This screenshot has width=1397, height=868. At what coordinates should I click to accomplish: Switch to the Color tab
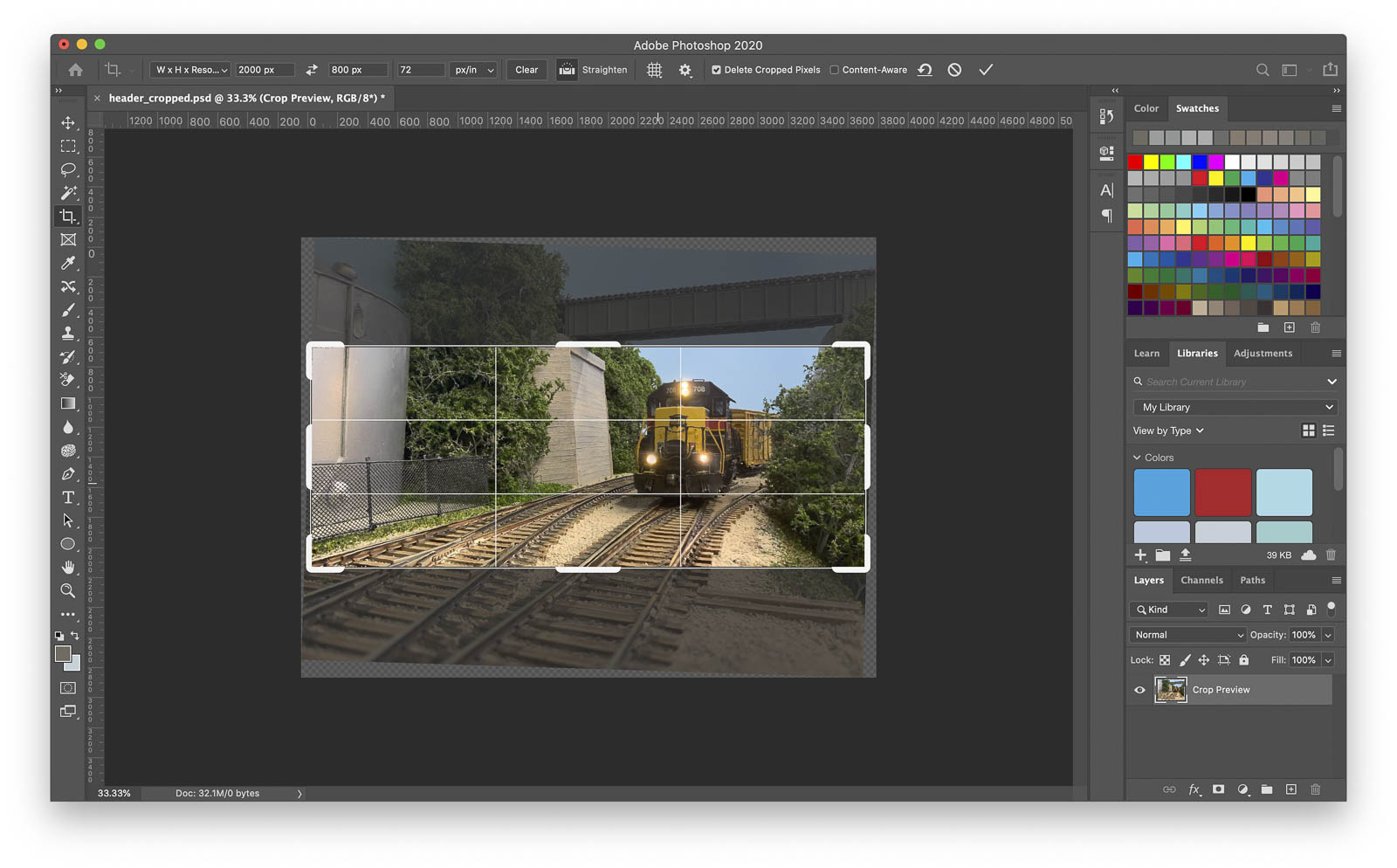click(1146, 108)
